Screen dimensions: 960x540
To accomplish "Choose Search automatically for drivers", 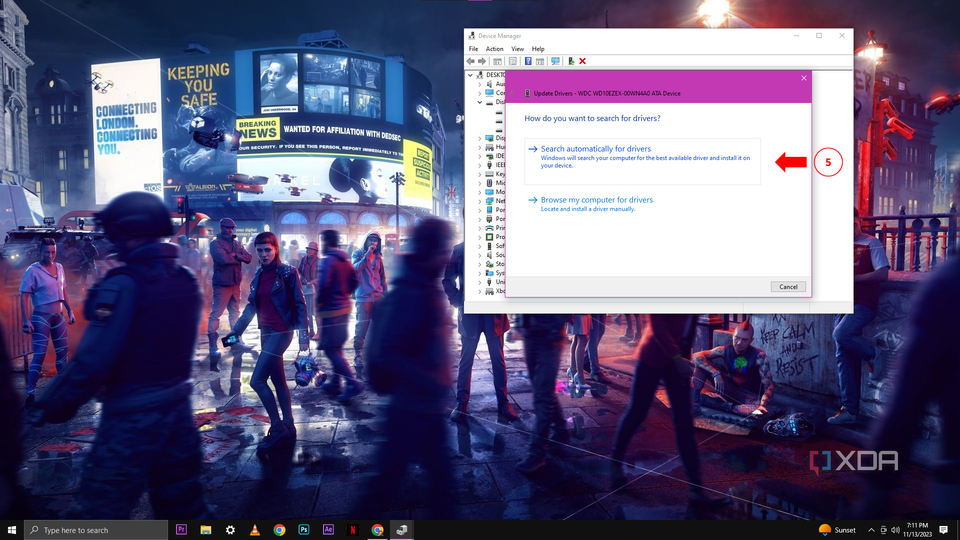I will pos(642,161).
